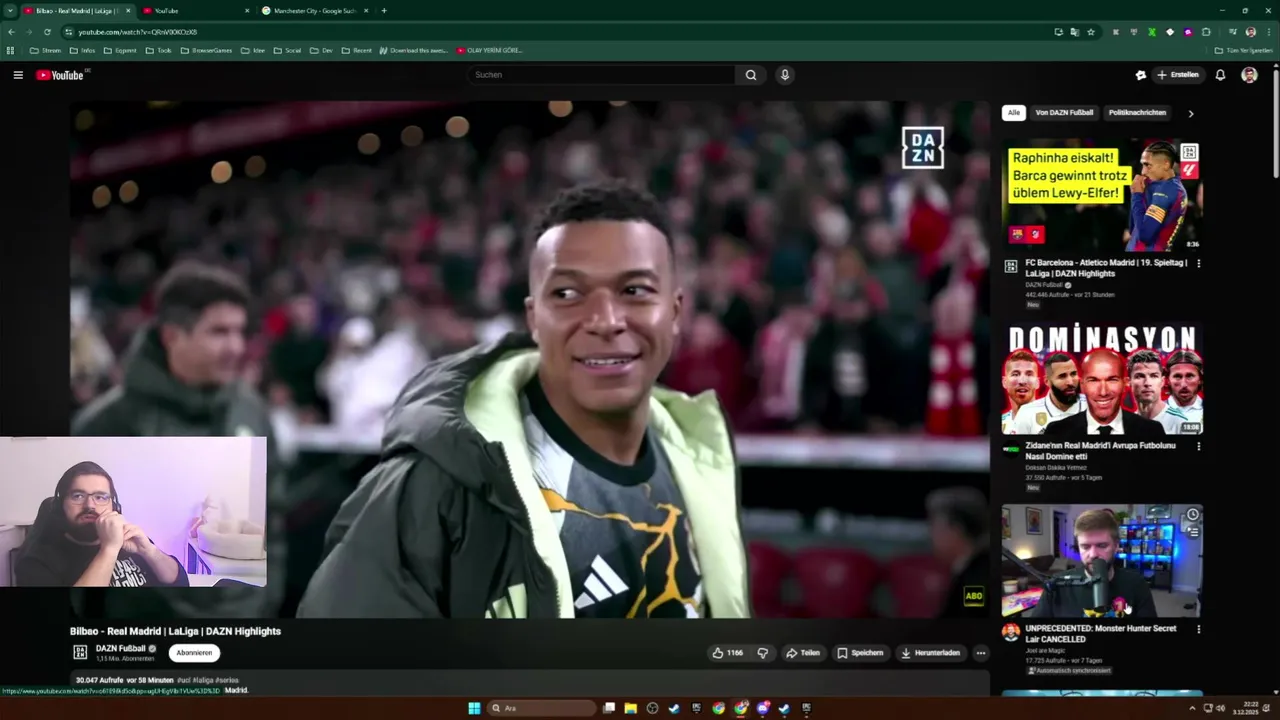Open the Monster Hunter Secret Lair thumbnail
This screenshot has height=720, width=1280.
[1102, 561]
